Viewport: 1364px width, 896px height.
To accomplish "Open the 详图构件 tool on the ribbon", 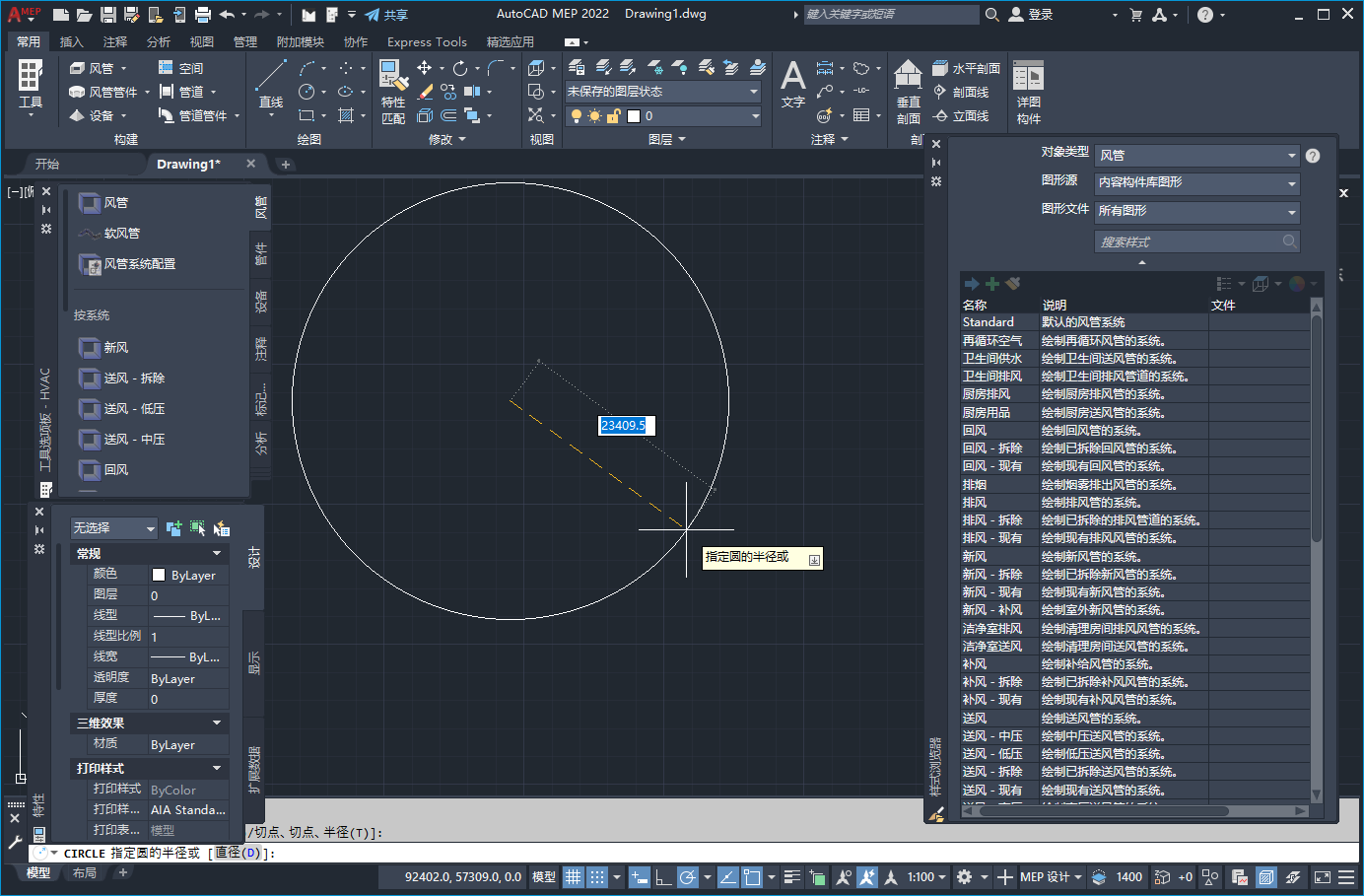I will coord(1027,89).
